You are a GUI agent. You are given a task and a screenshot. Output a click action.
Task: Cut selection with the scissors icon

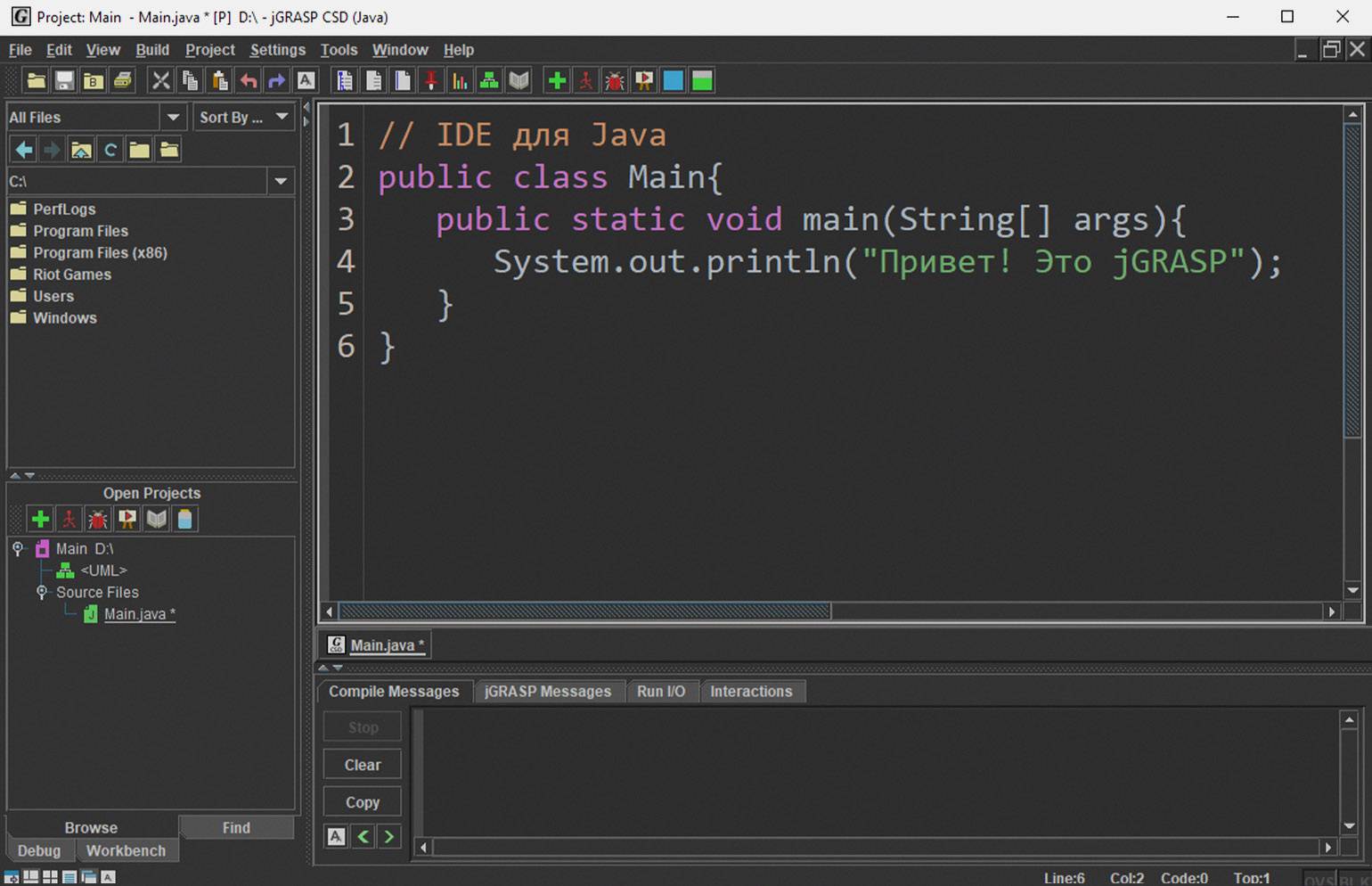click(x=160, y=81)
